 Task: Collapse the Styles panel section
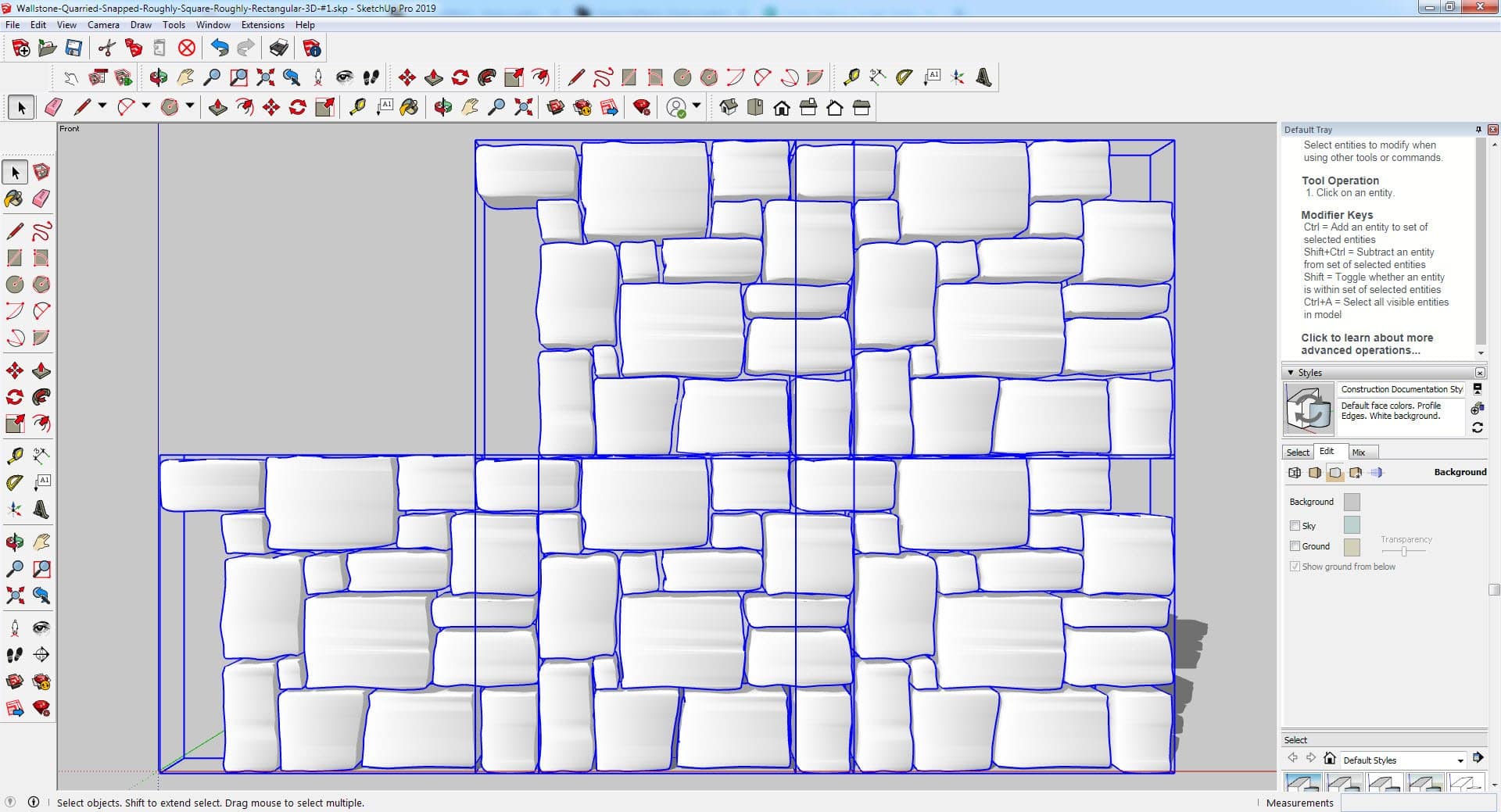(x=1291, y=373)
